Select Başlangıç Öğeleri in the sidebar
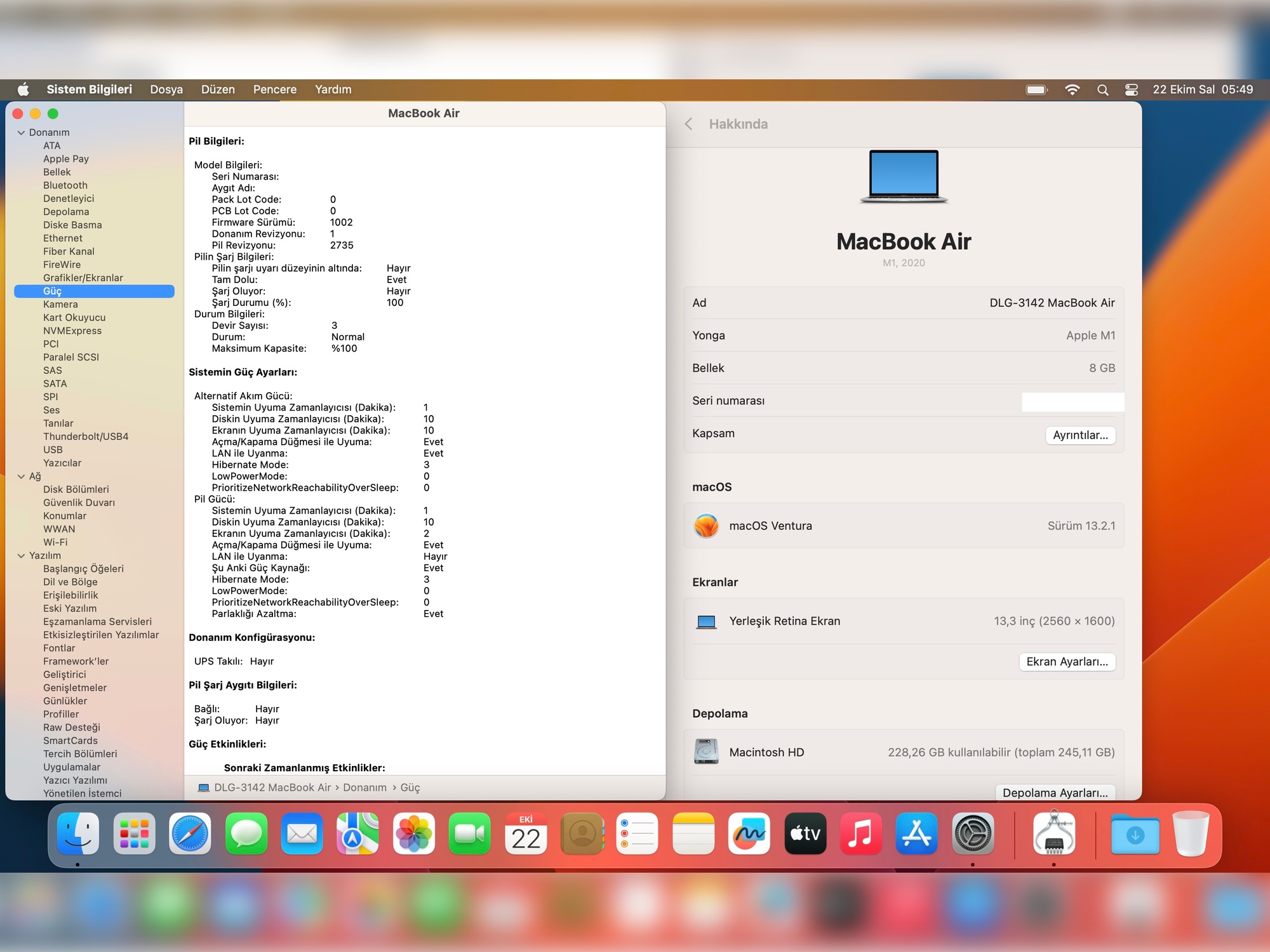This screenshot has width=1270, height=952. (83, 569)
